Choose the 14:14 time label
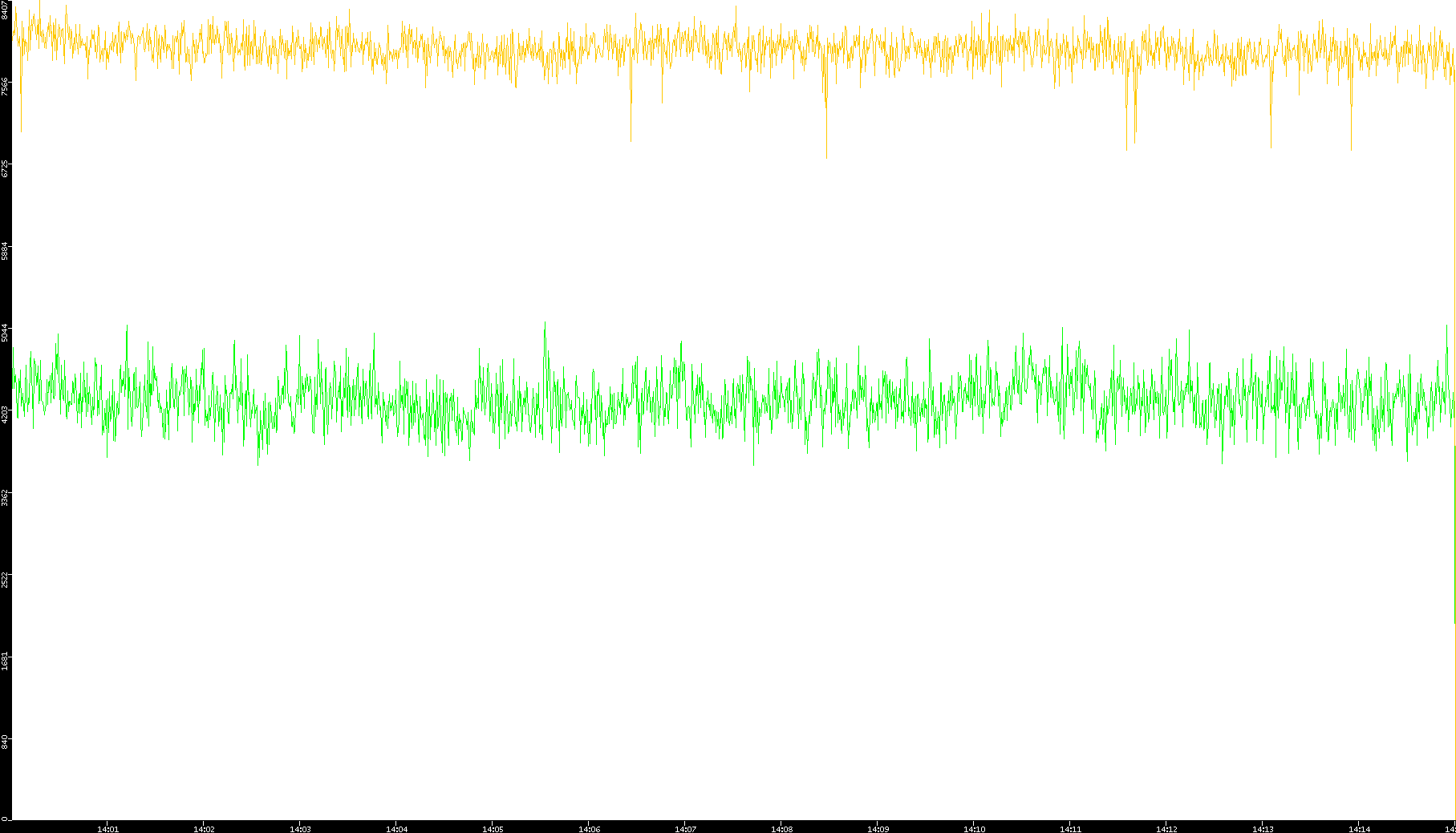Image resolution: width=1456 pixels, height=833 pixels. coord(1359,829)
